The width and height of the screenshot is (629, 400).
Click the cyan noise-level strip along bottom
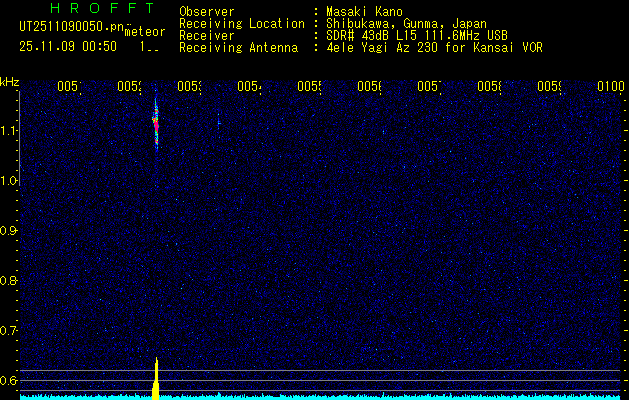321,397
